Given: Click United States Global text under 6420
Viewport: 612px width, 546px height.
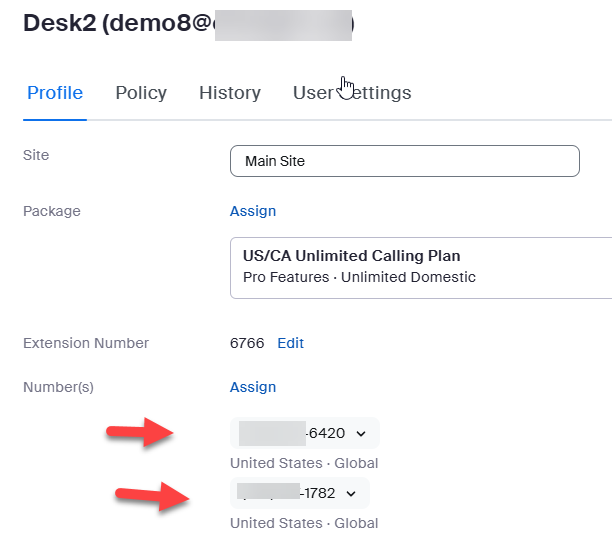Looking at the screenshot, I should (x=304, y=463).
